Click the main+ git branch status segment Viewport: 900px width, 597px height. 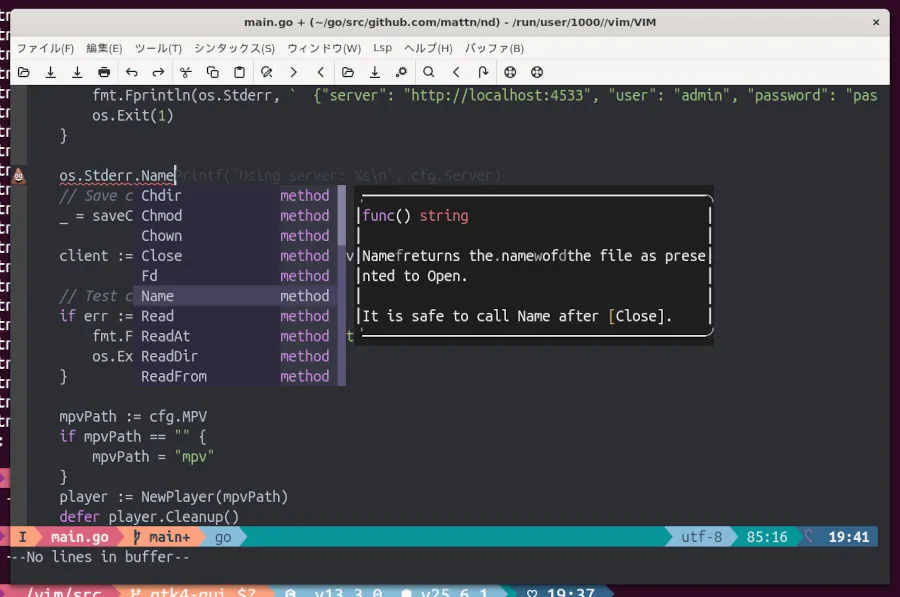pos(161,537)
